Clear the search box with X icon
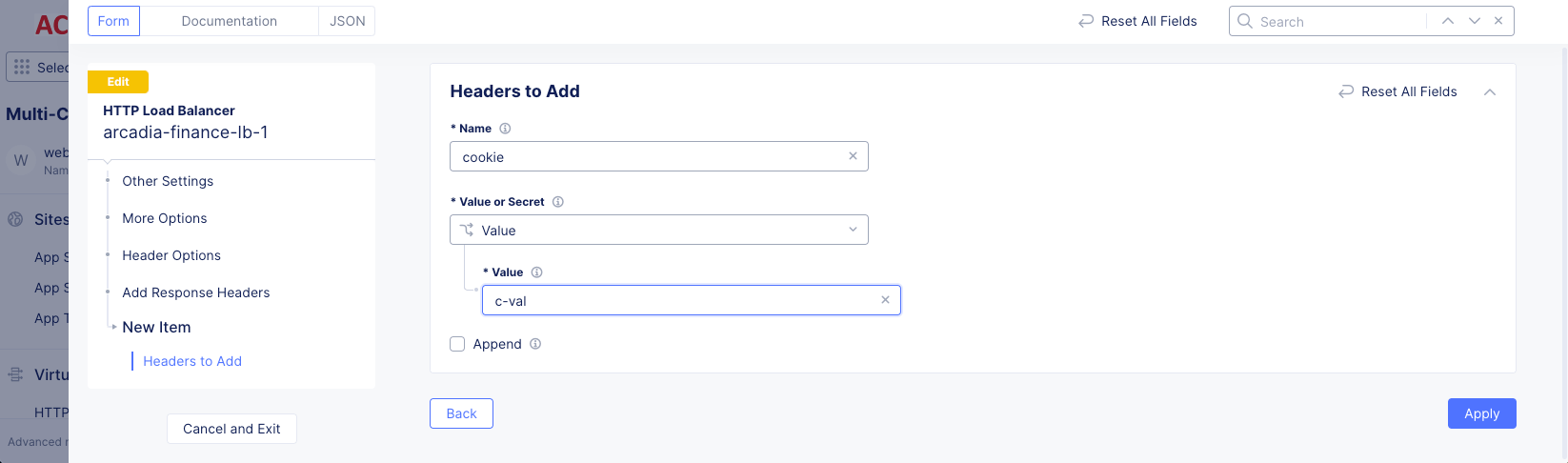Screen dimensions: 1568x463 coord(1498,21)
